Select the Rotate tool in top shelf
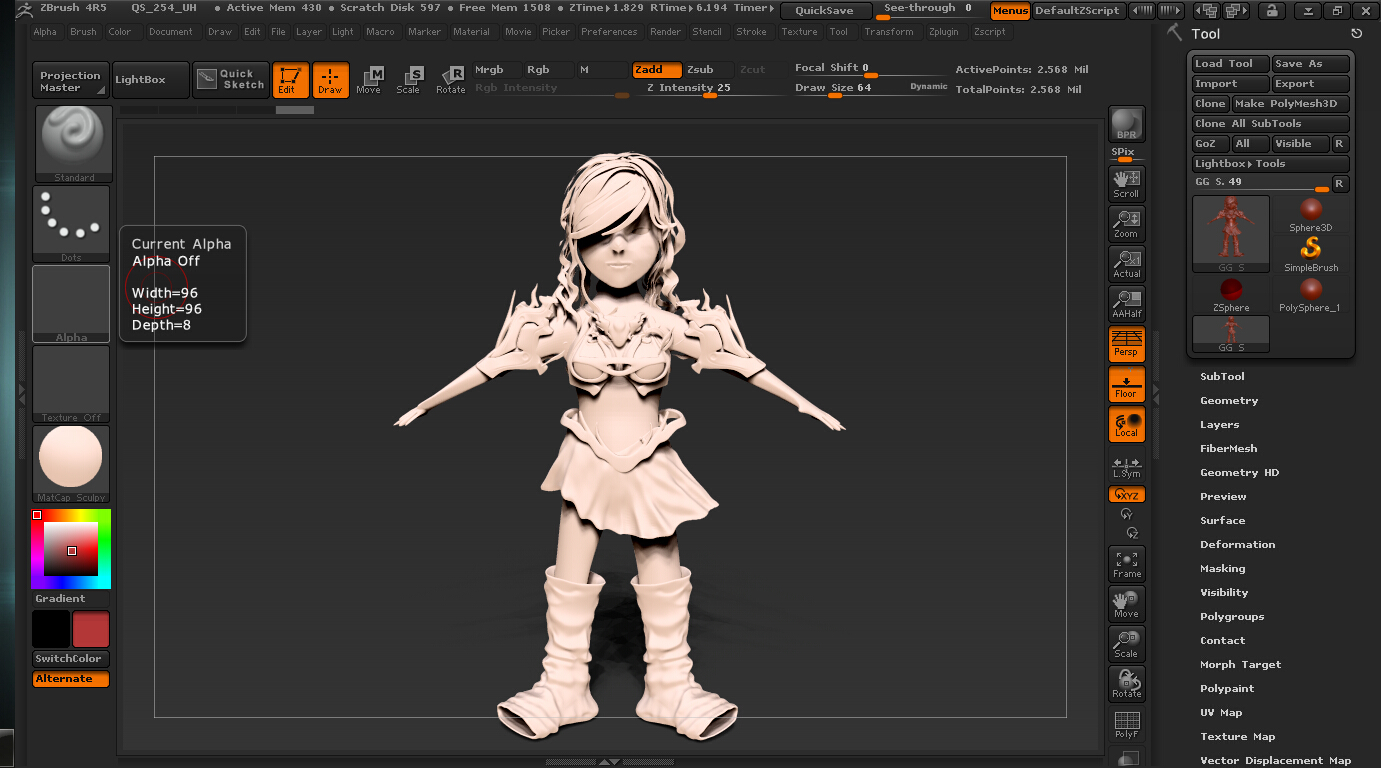The image size is (1381, 768). (450, 80)
